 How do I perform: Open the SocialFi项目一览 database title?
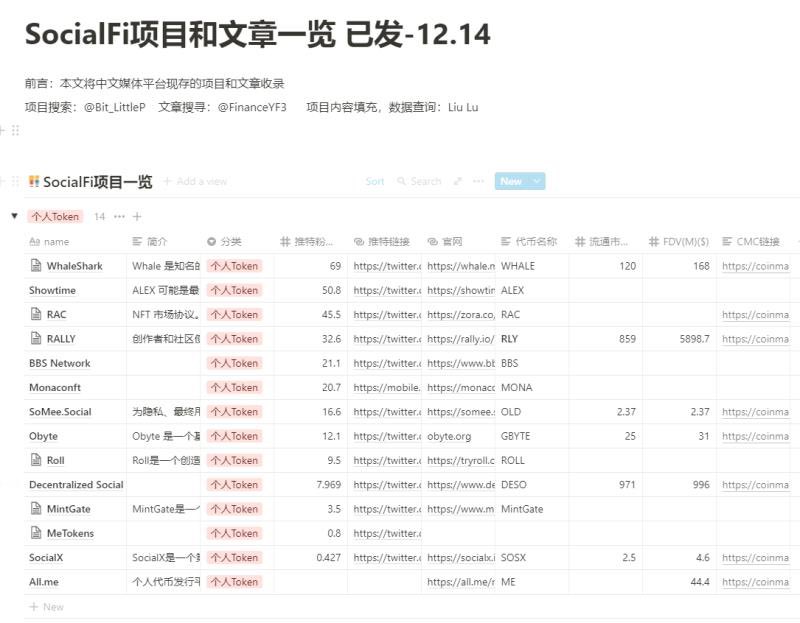coord(97,182)
